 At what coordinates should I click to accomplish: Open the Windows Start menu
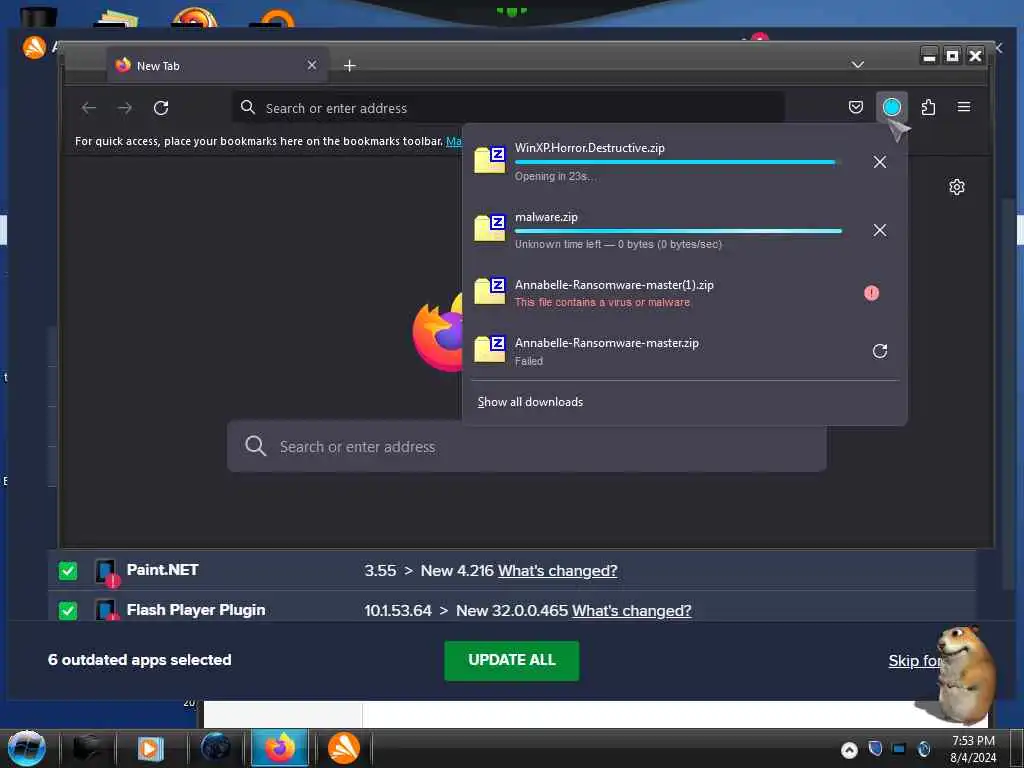point(27,748)
